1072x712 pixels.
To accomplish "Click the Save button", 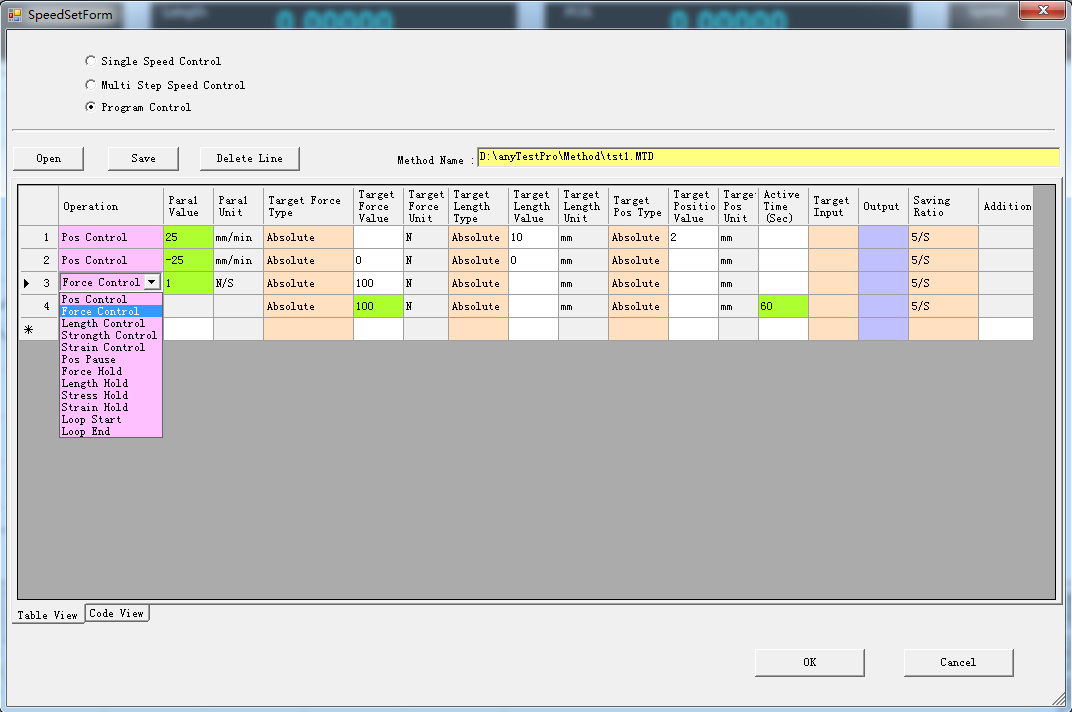I will [143, 159].
